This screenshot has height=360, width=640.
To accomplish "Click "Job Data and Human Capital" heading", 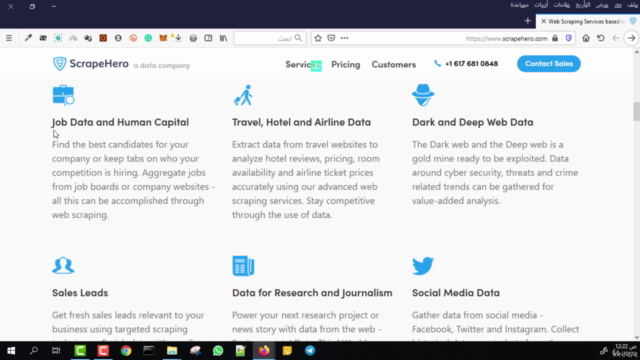I will coord(120,122).
